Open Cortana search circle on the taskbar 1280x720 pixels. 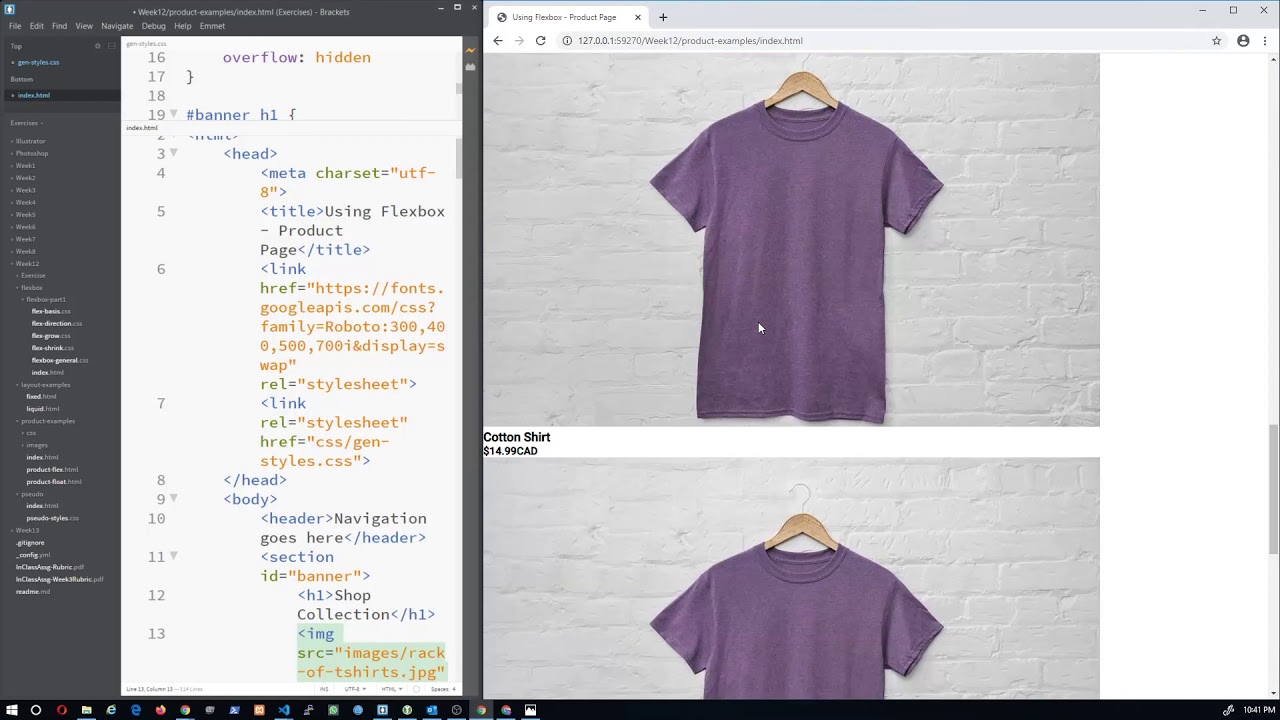[36, 710]
